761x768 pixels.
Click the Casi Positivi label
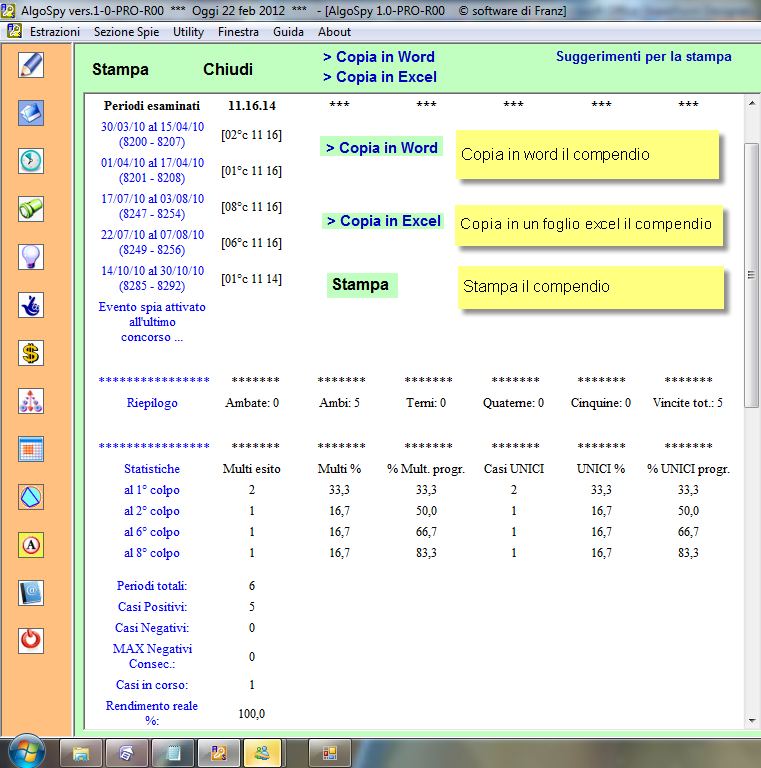152,607
